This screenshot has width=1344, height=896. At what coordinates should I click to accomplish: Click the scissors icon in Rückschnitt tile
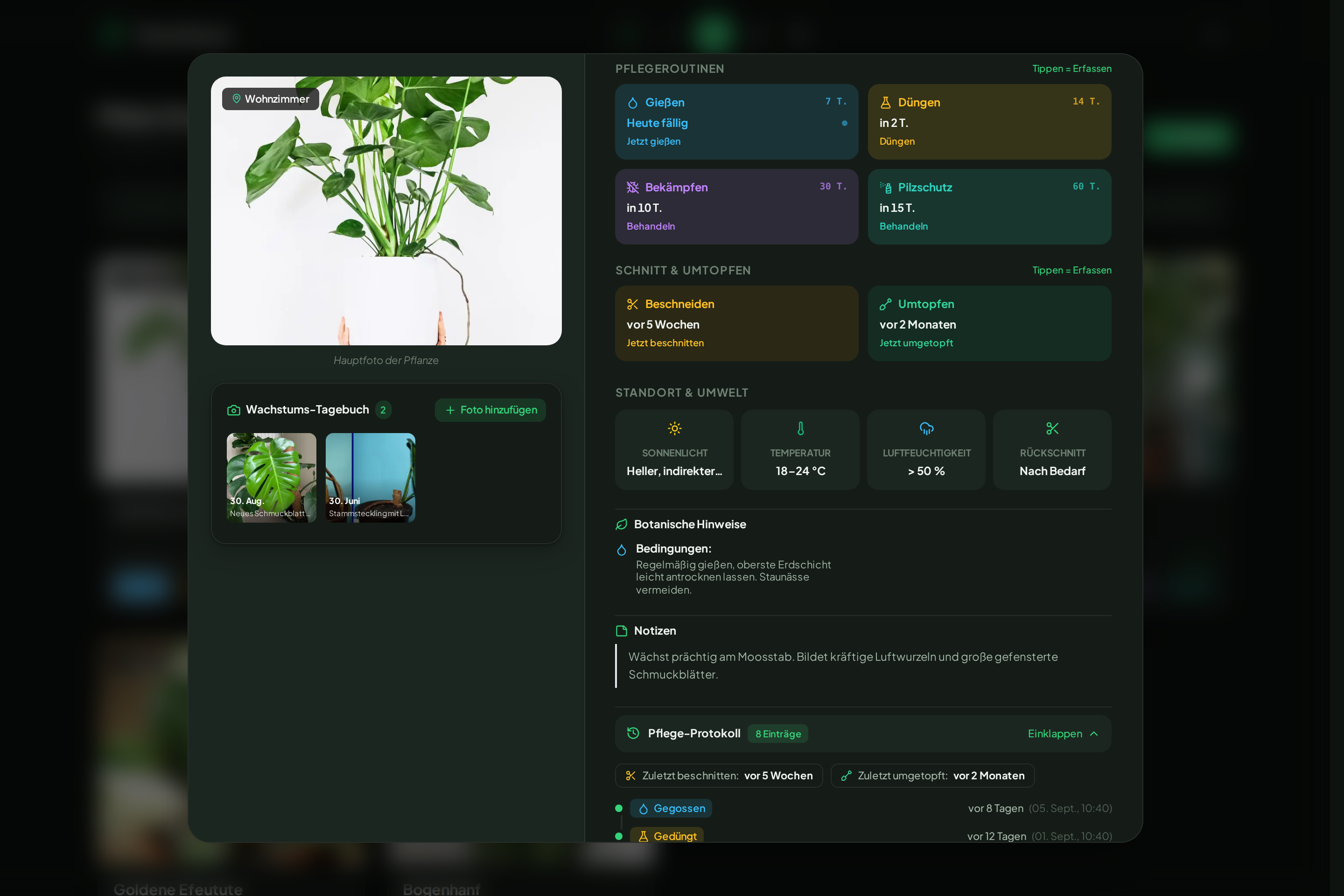pyautogui.click(x=1052, y=428)
